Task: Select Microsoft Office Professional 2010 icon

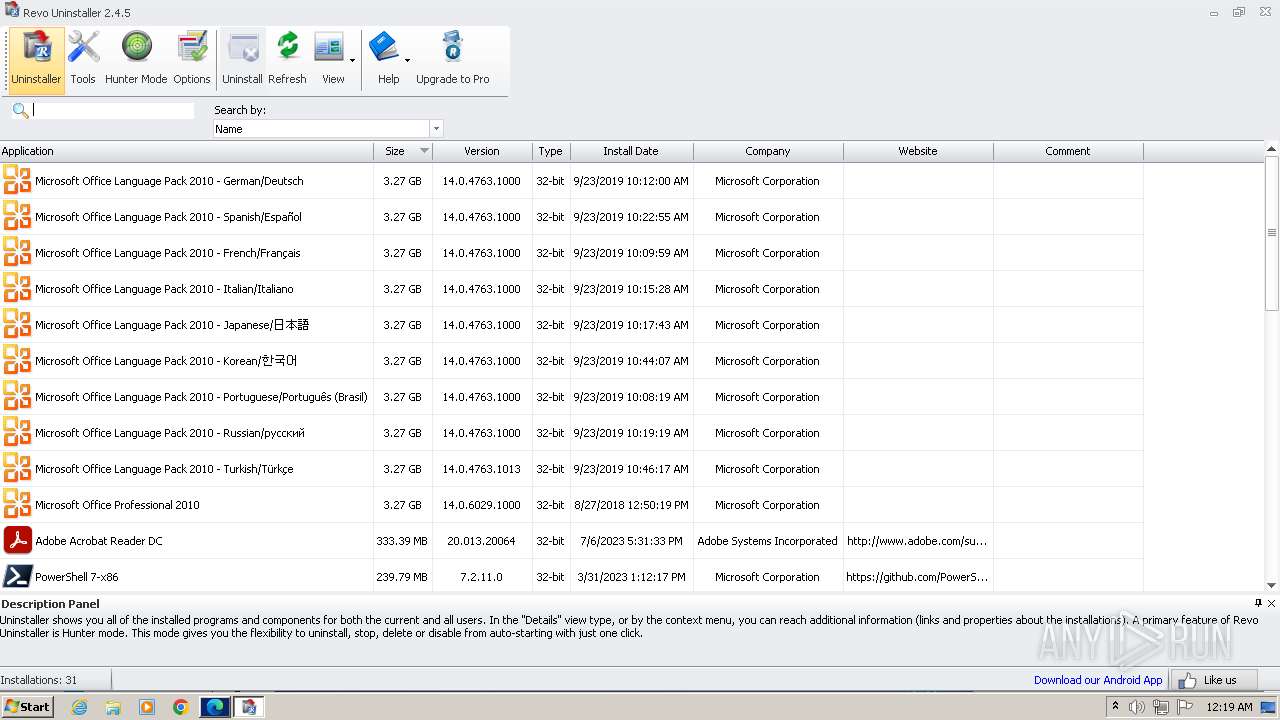Action: click(x=17, y=504)
